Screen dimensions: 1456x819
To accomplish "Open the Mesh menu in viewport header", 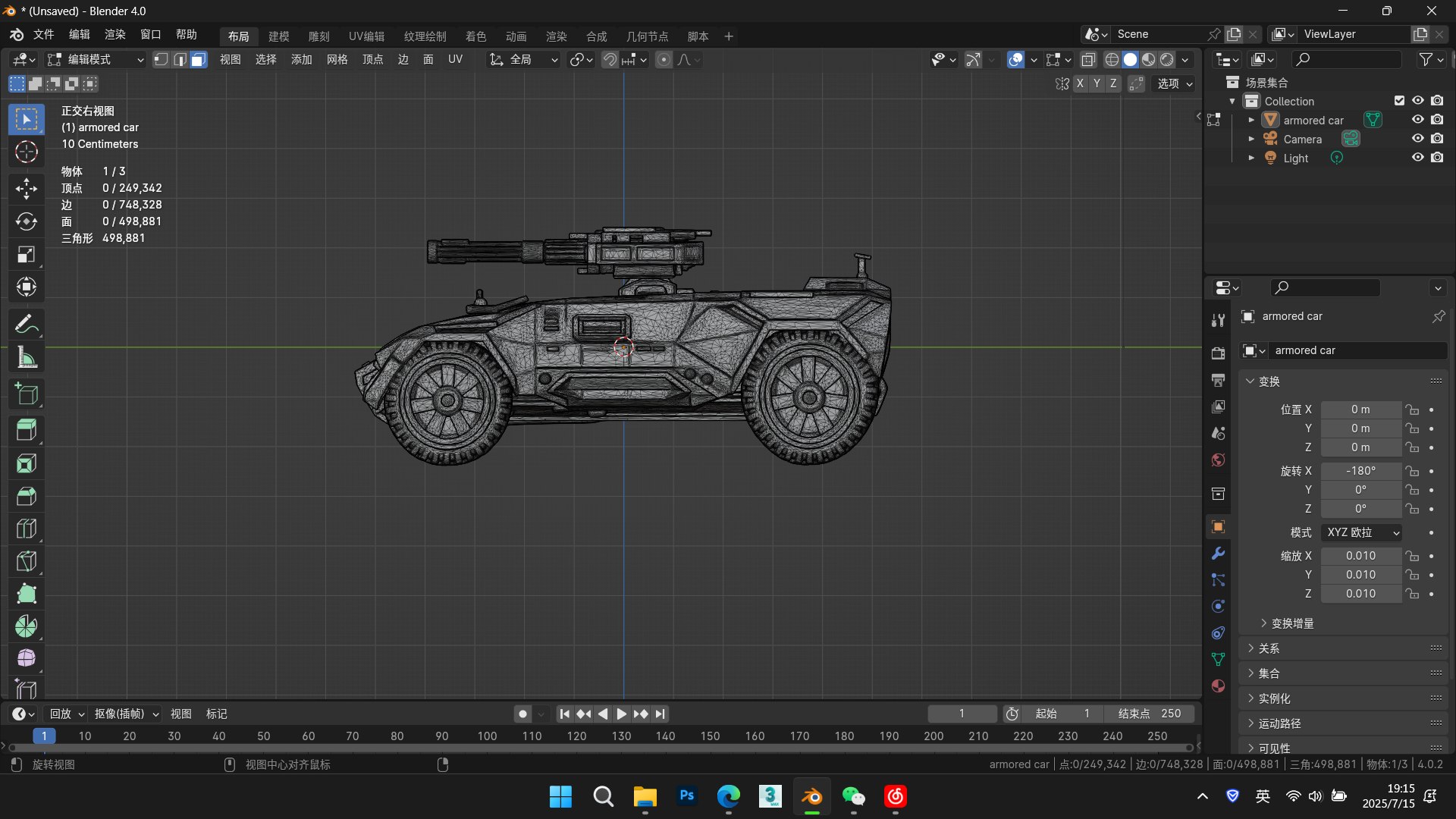I will click(337, 59).
